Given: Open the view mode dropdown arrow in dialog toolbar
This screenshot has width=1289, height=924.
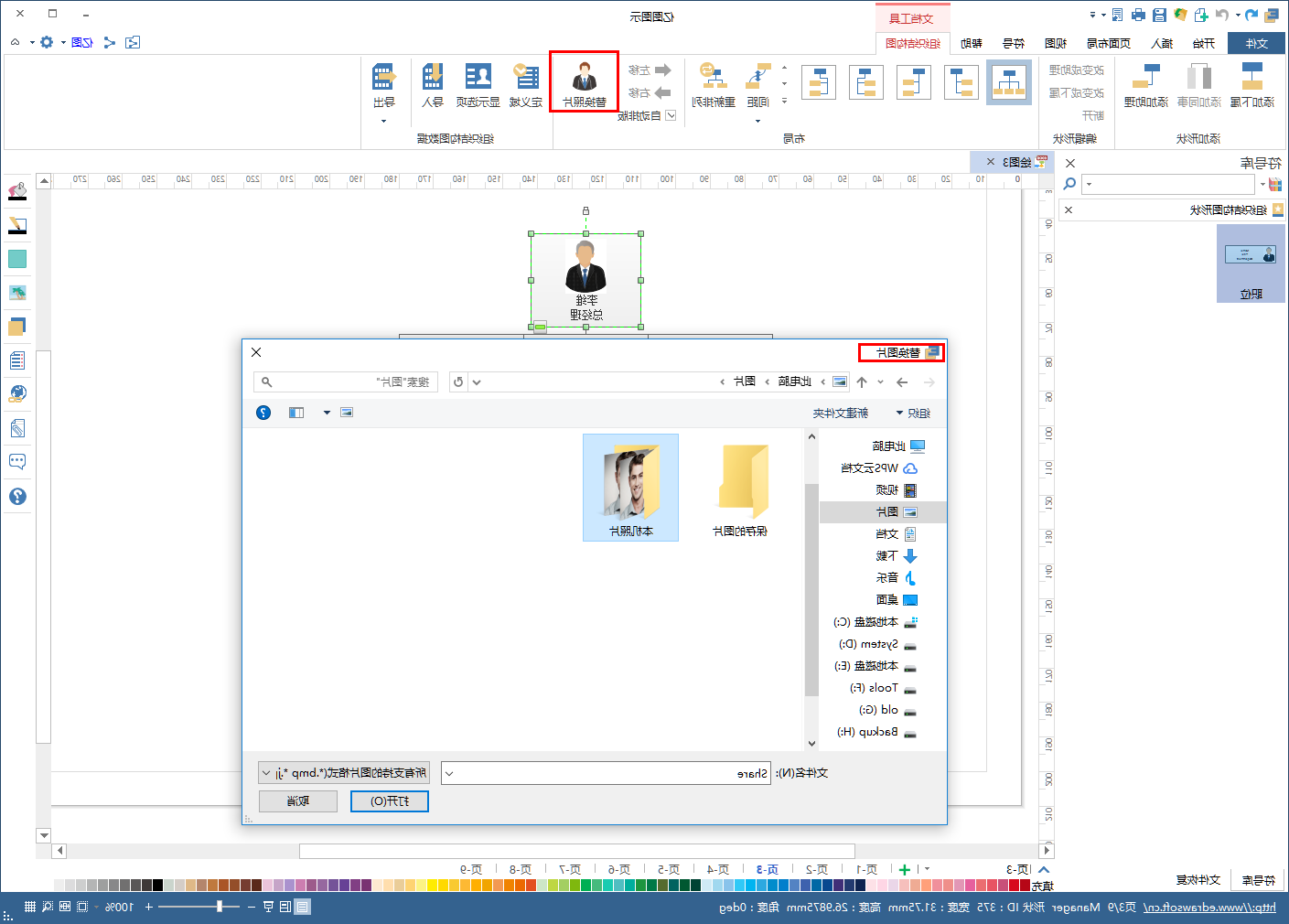Looking at the screenshot, I should [327, 413].
